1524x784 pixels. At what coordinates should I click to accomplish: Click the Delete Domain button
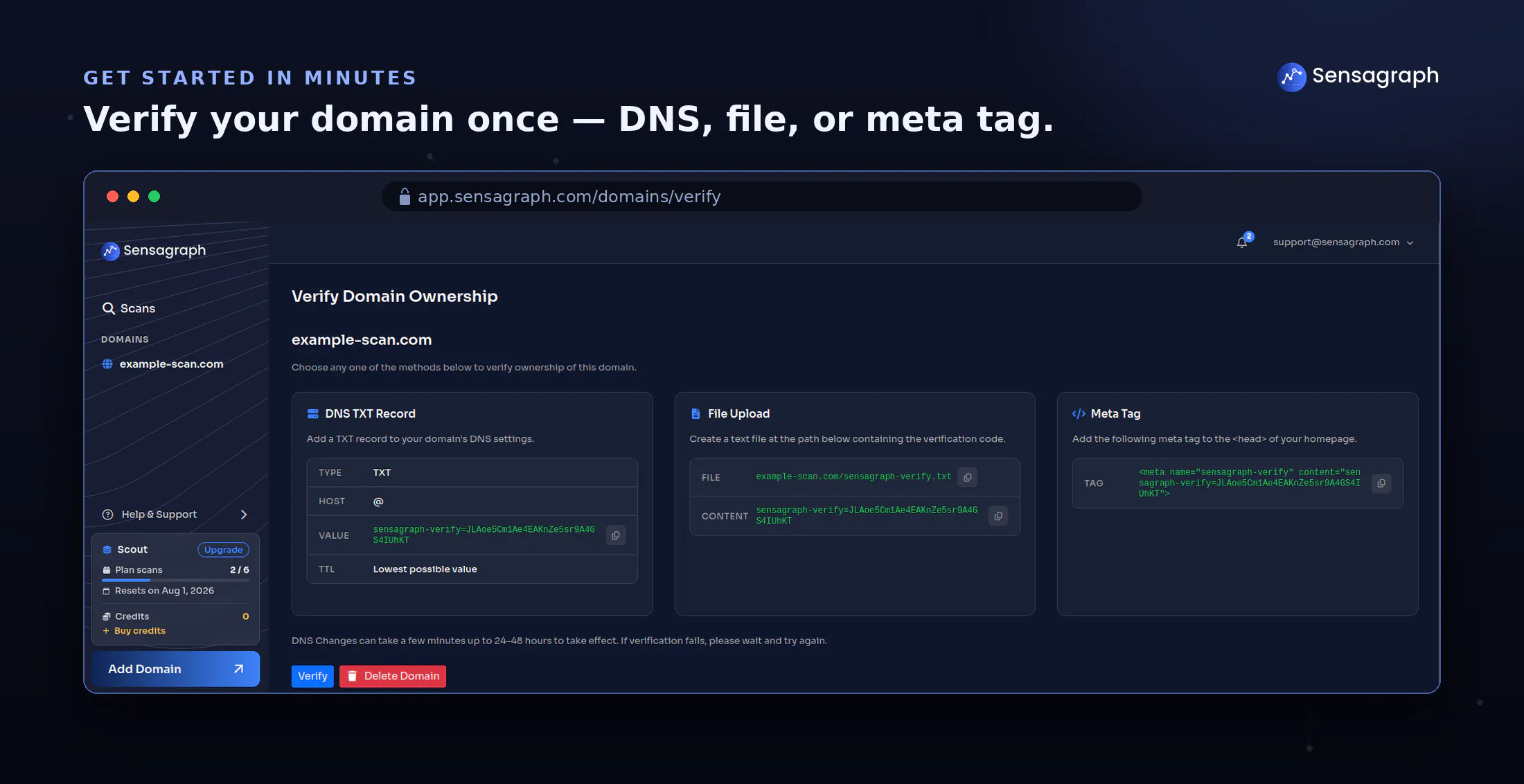coord(393,676)
